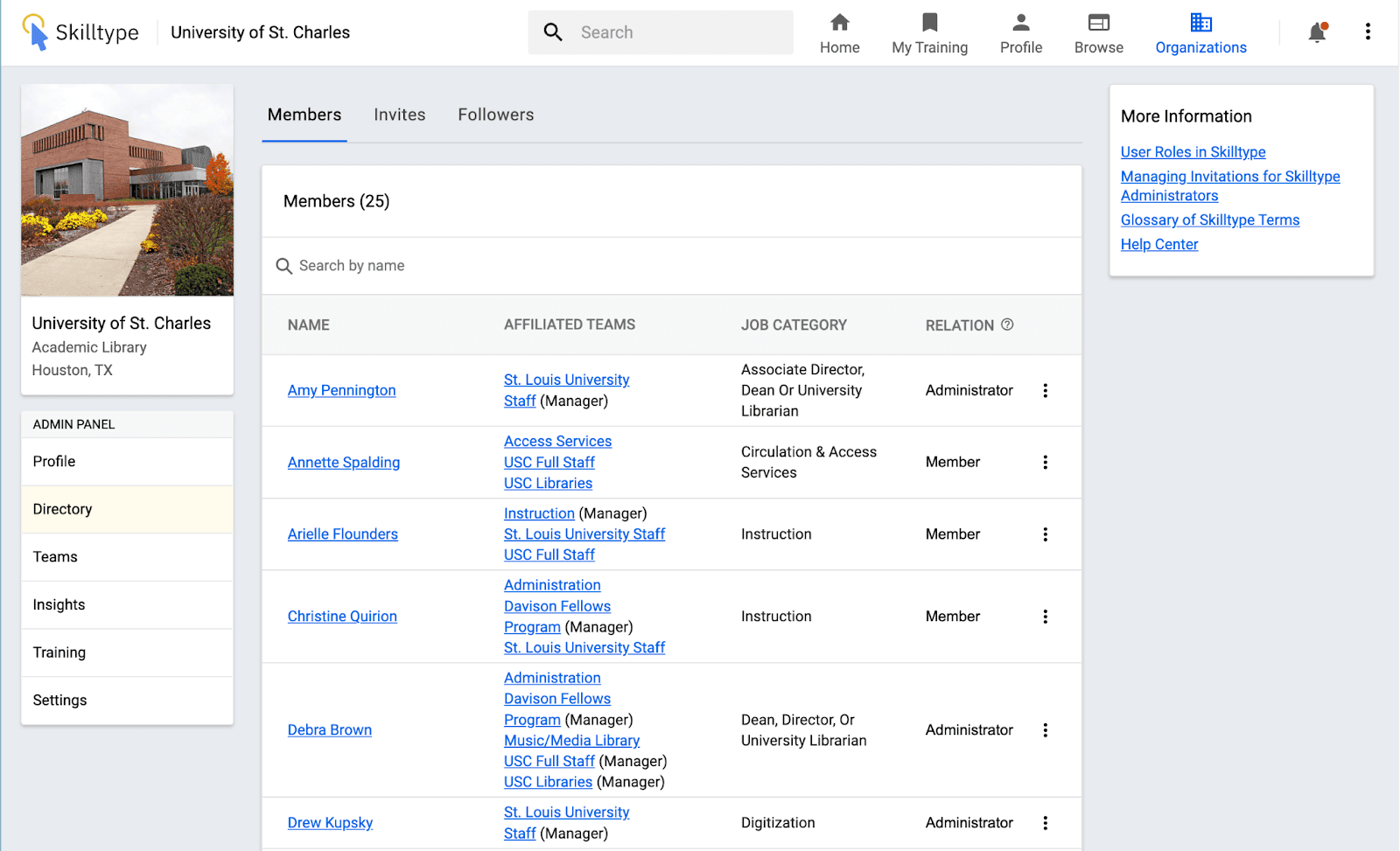Click the Relation help question icon
Screen dimensions: 1400x851
coord(1007,324)
